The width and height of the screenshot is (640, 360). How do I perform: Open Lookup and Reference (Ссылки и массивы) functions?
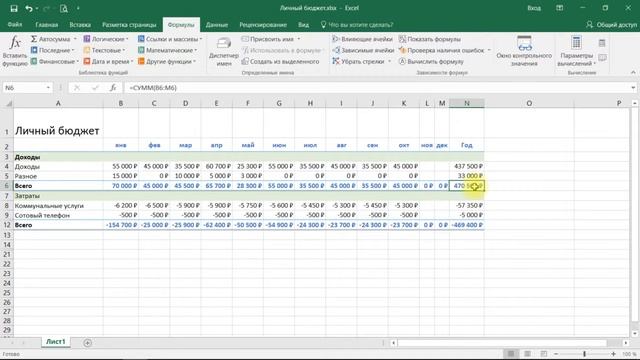click(170, 39)
